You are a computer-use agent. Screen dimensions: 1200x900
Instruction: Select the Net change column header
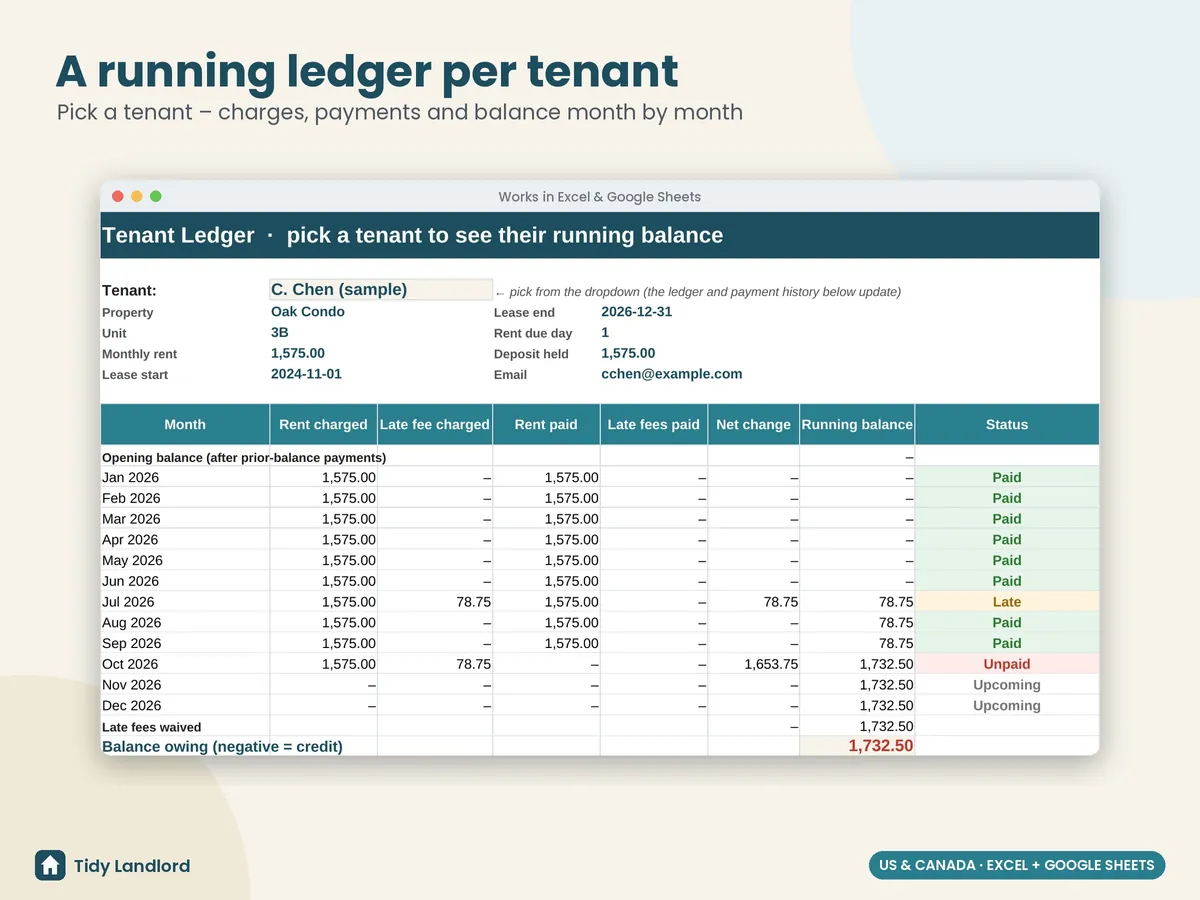pyautogui.click(x=753, y=424)
